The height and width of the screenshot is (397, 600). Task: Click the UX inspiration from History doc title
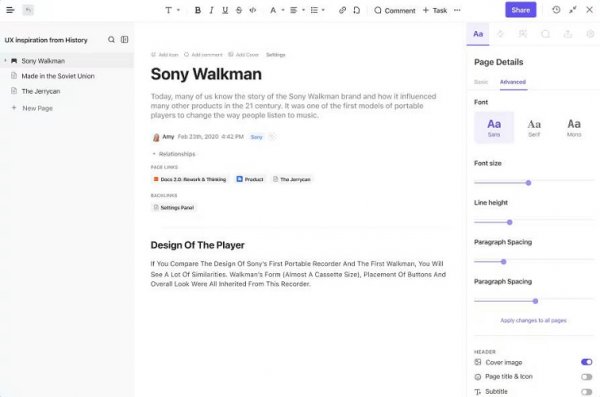click(x=46, y=40)
